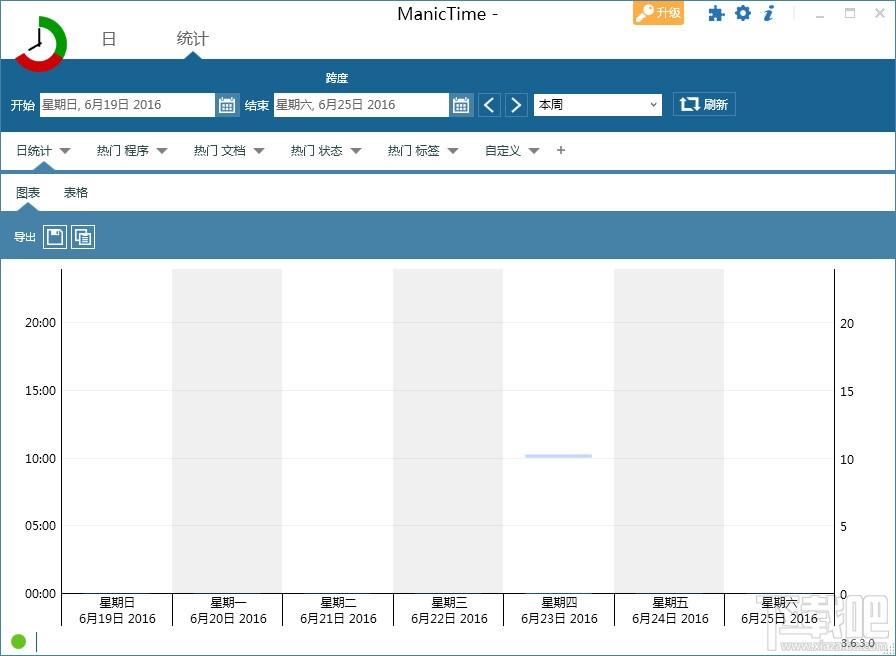Click the 导出 export label
Viewport: 896px width, 656px height.
click(x=25, y=237)
